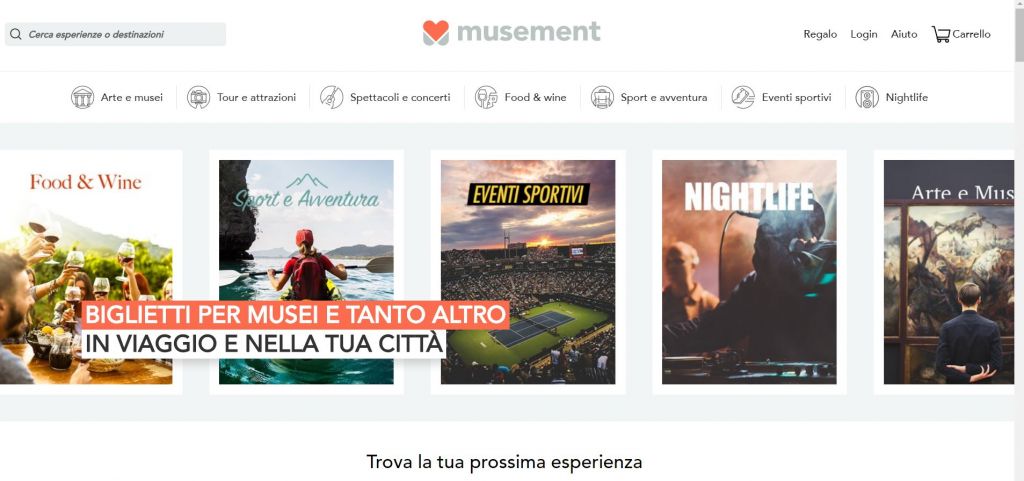Open the Nightlife DJ card
This screenshot has height=481, width=1024.
[749, 272]
